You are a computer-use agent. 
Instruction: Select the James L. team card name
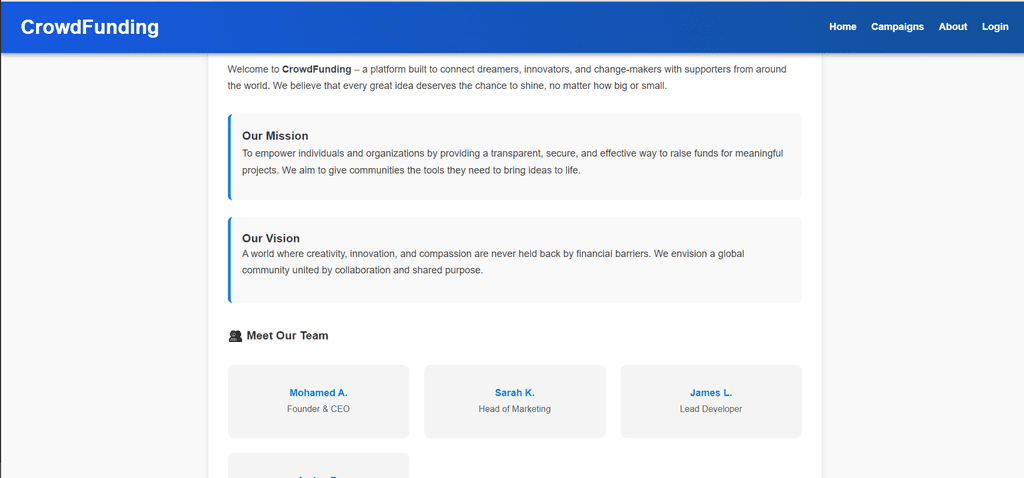(x=711, y=392)
